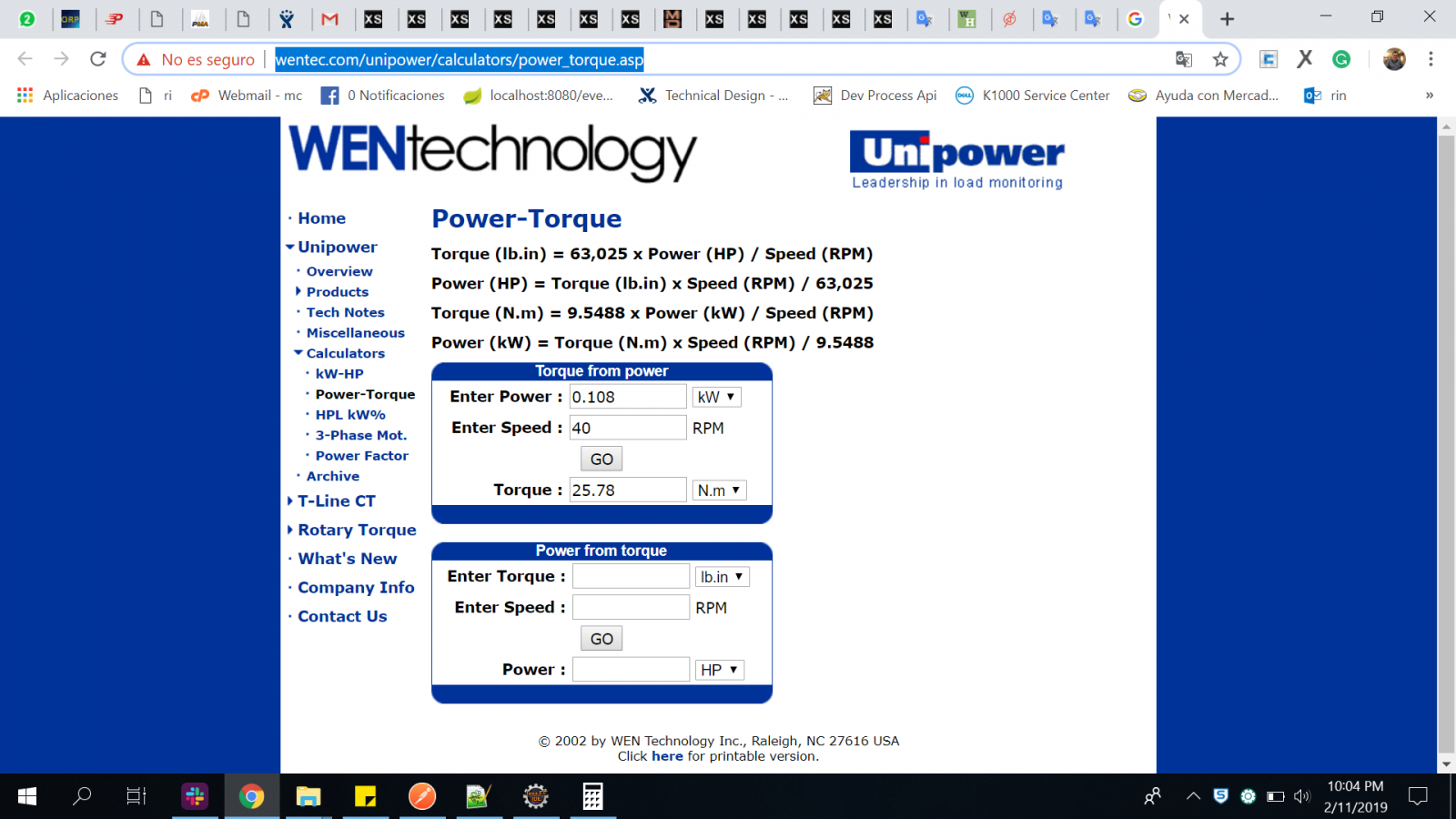The width and height of the screenshot is (1456, 819).
Task: Open the Power Factor calculator
Action: (362, 456)
